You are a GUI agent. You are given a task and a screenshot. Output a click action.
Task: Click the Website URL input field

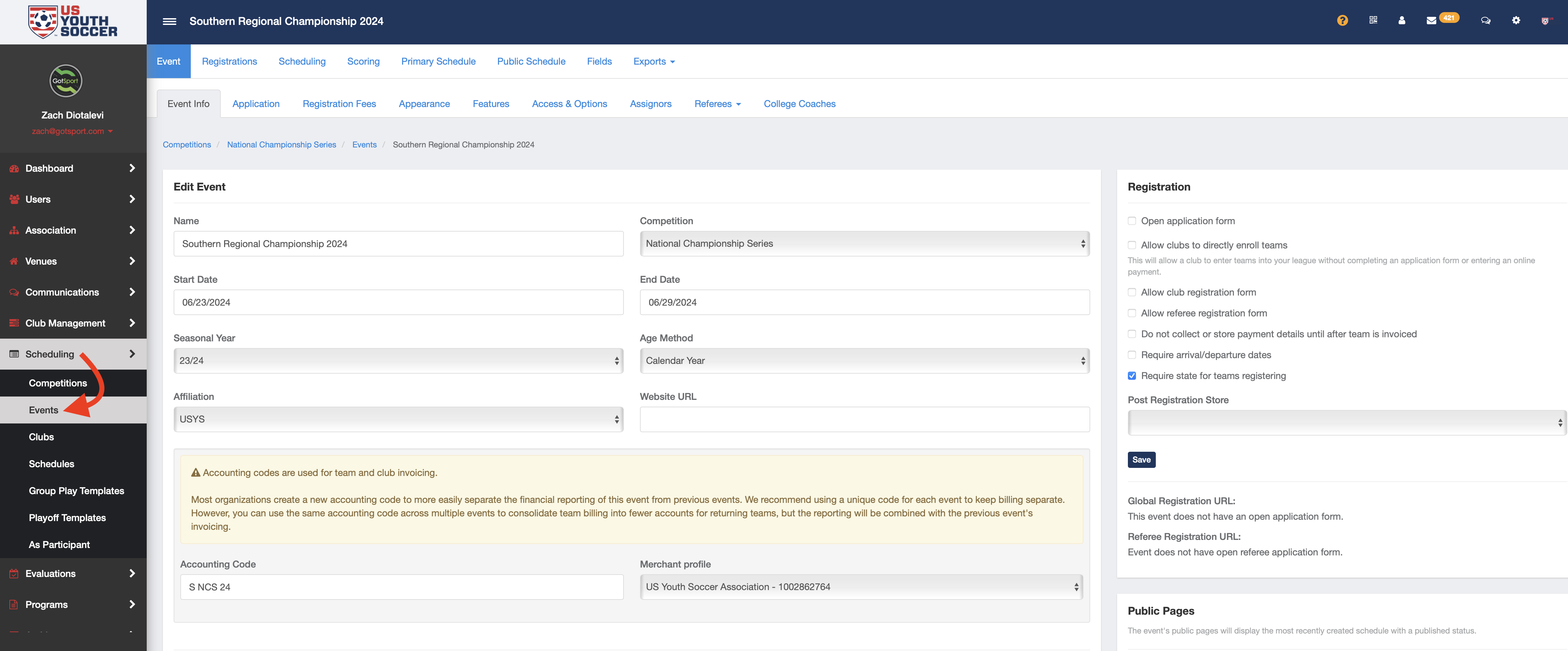click(864, 420)
